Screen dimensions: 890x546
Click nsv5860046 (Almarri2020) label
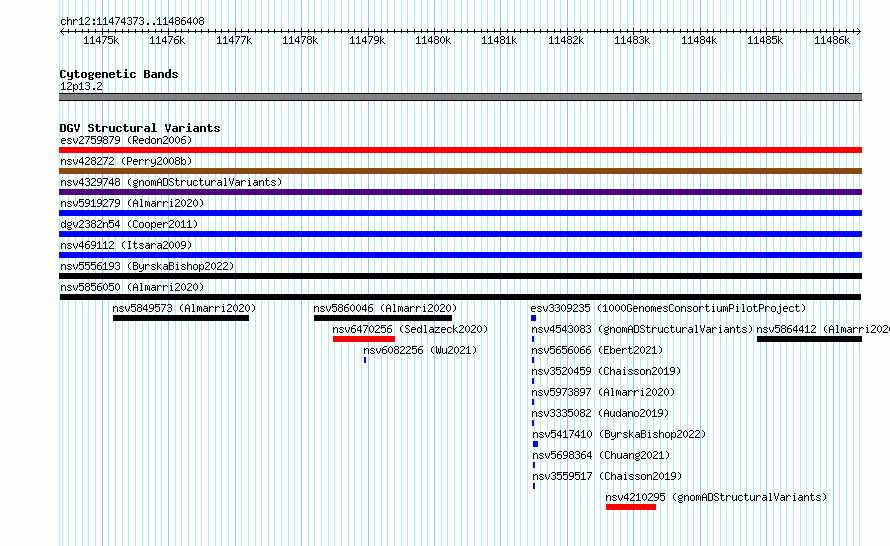(385, 308)
